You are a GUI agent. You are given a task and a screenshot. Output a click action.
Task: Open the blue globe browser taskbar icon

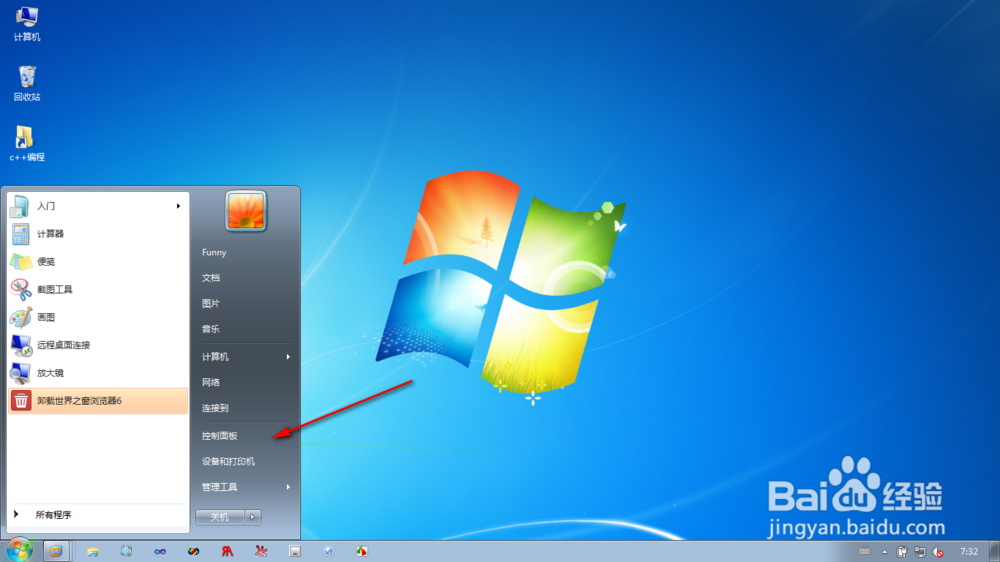(x=328, y=551)
